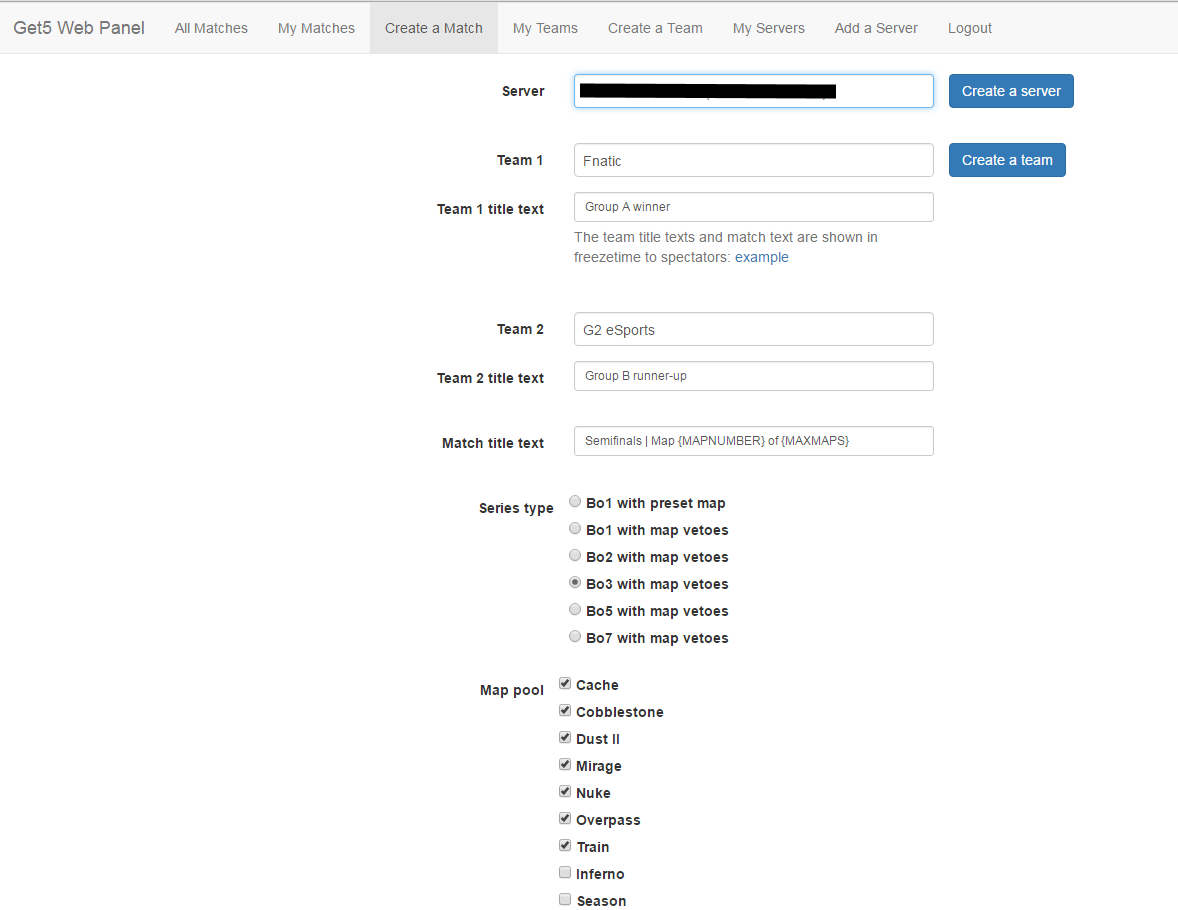Expand the Team 2 dropdown showing G2 eSports
The height and width of the screenshot is (910, 1178).
pyautogui.click(x=753, y=329)
